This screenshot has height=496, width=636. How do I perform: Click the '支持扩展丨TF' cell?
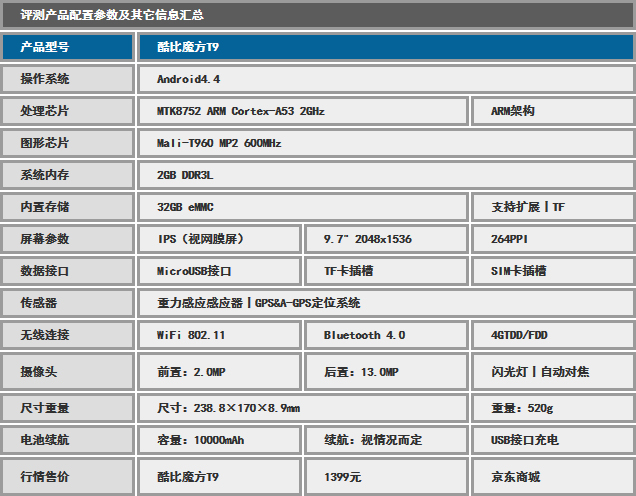click(x=553, y=207)
